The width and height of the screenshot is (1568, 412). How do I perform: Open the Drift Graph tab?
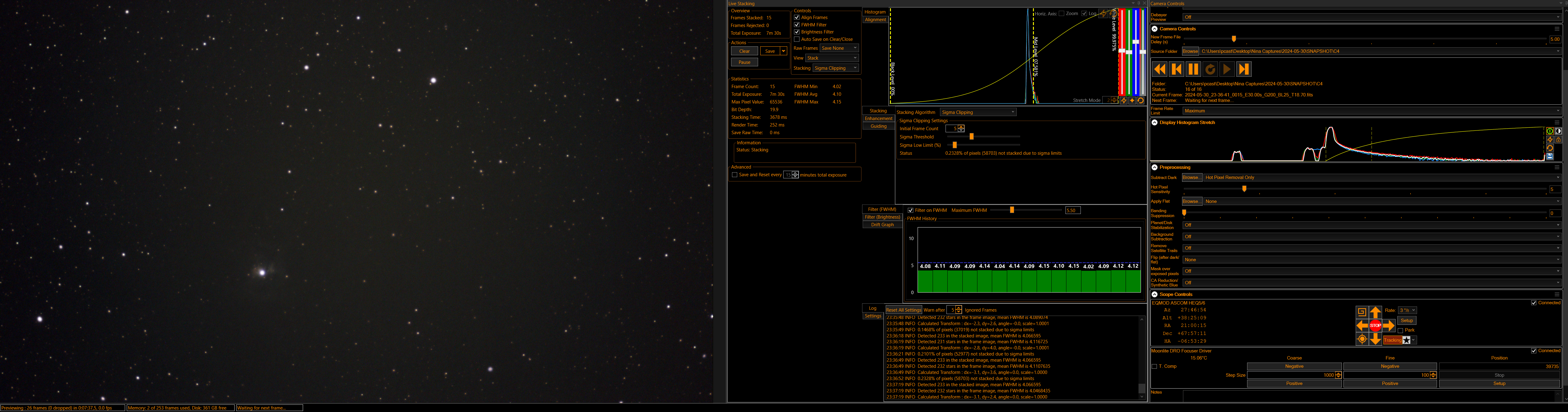[x=883, y=225]
